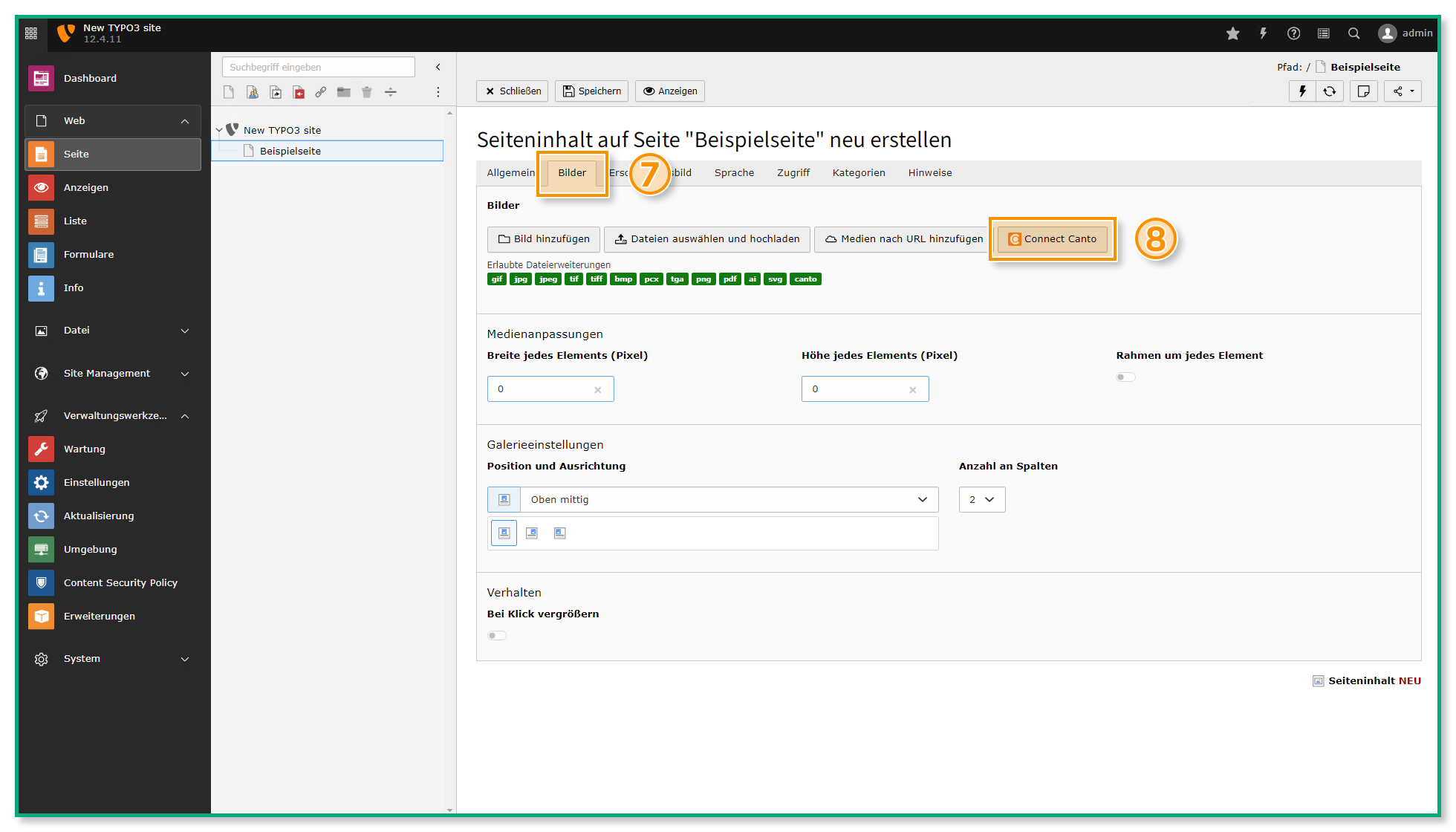Select the first (Oben mittig) alignment icon

(x=504, y=533)
